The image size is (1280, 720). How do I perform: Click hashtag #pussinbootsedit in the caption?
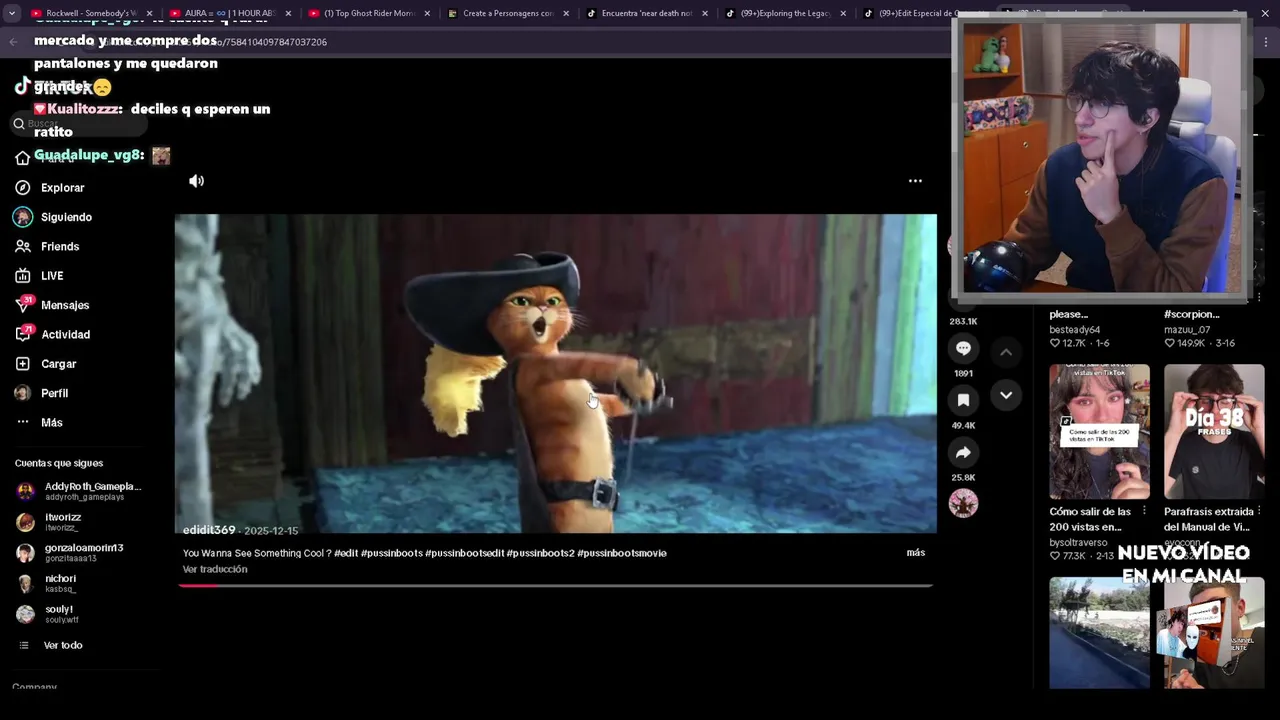[x=464, y=553]
